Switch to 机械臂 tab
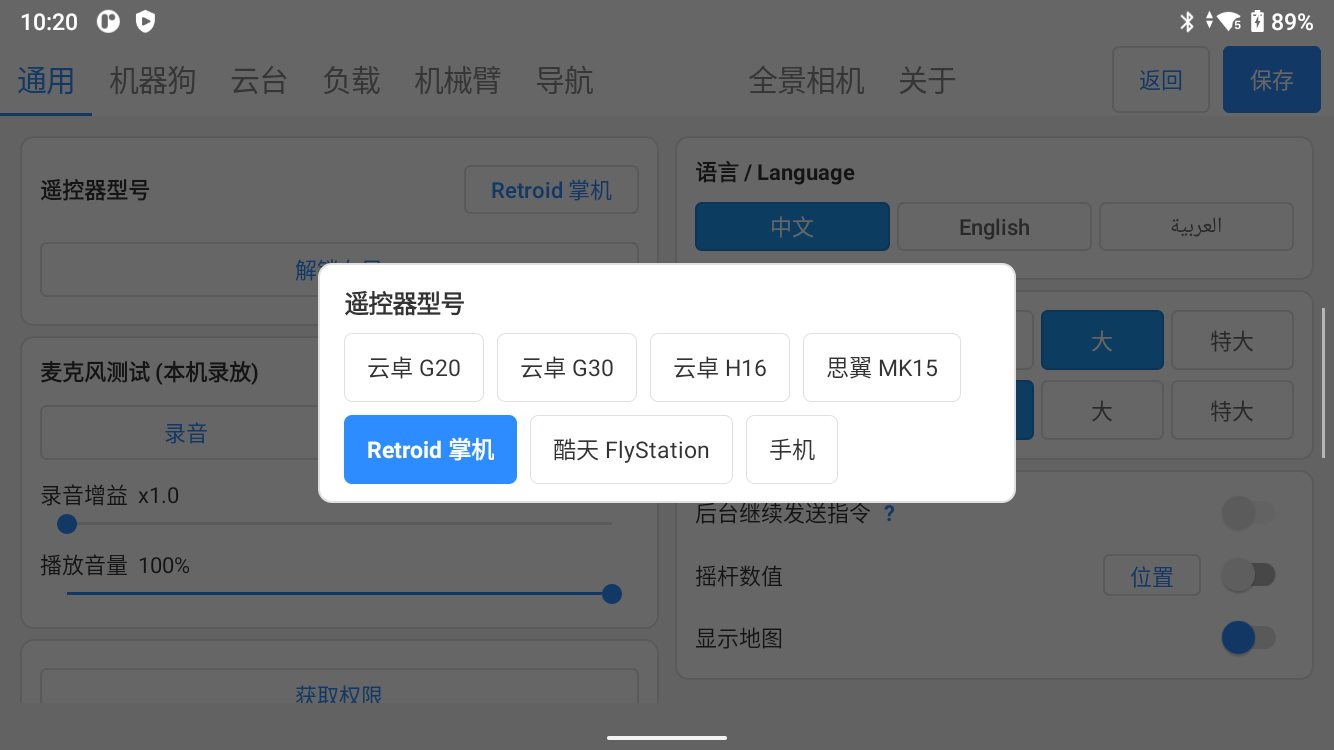 tap(457, 80)
